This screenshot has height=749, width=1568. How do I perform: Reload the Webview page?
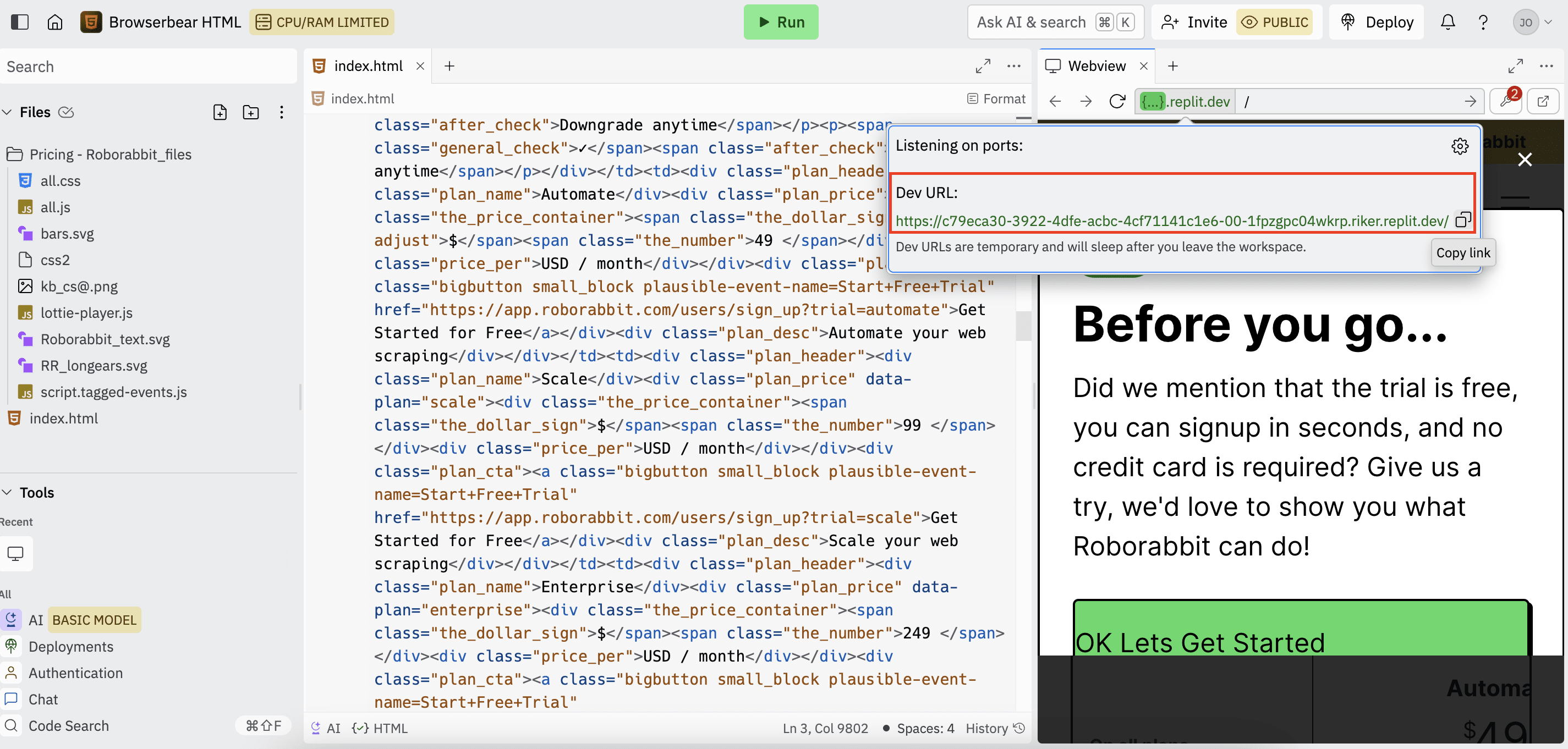(1117, 101)
